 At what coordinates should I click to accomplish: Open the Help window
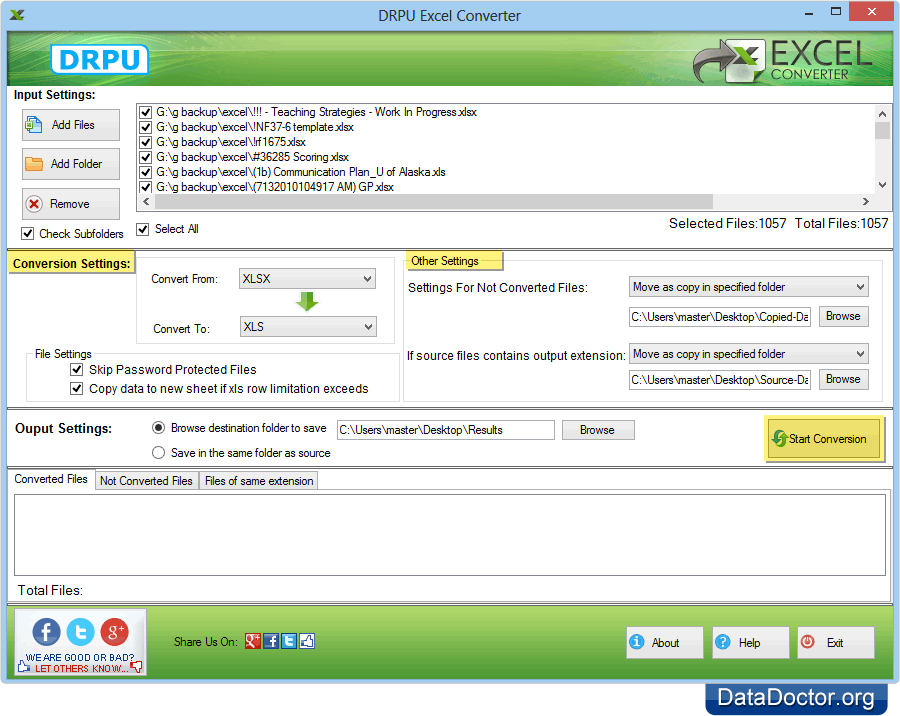(x=750, y=643)
